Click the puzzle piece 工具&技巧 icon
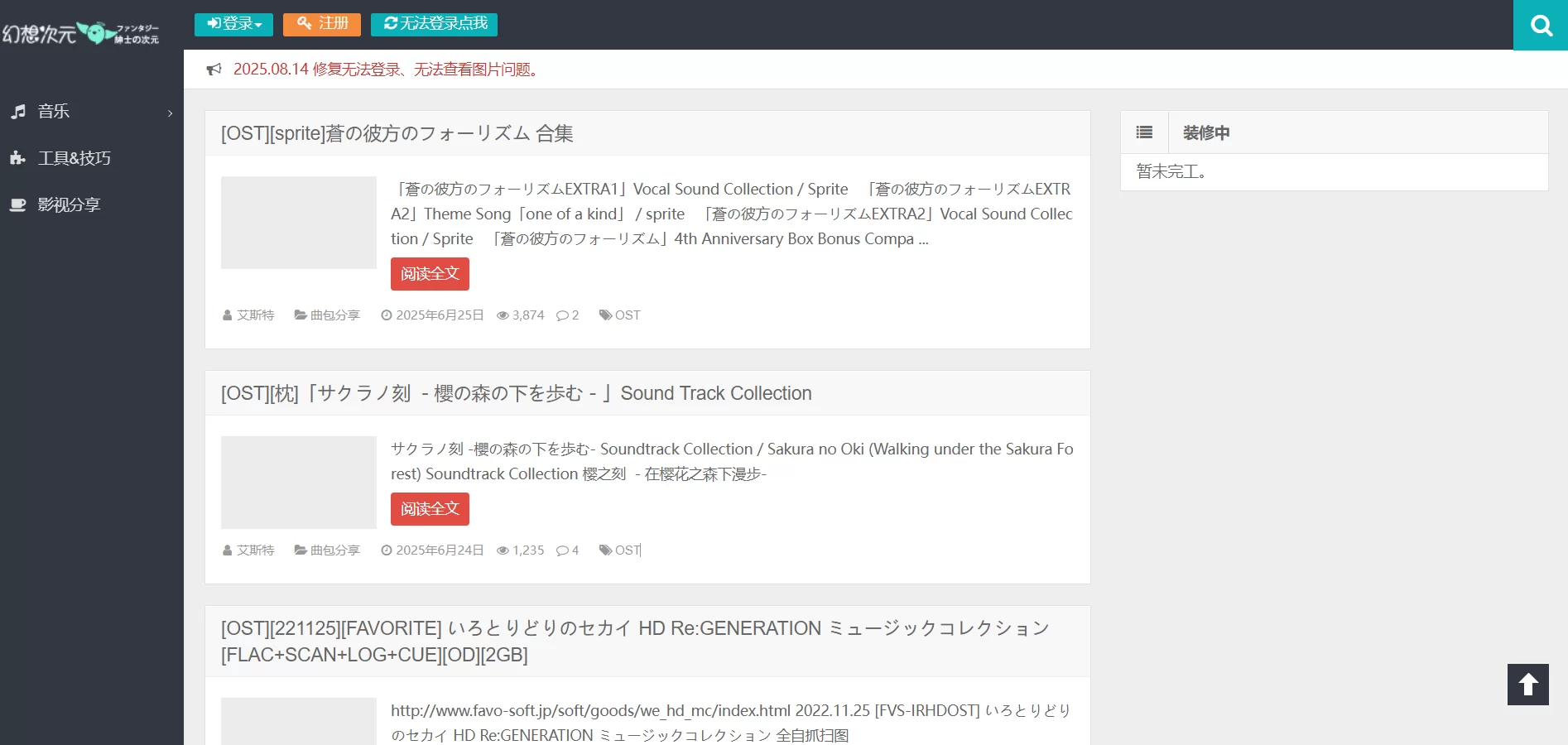1568x745 pixels. 18,158
